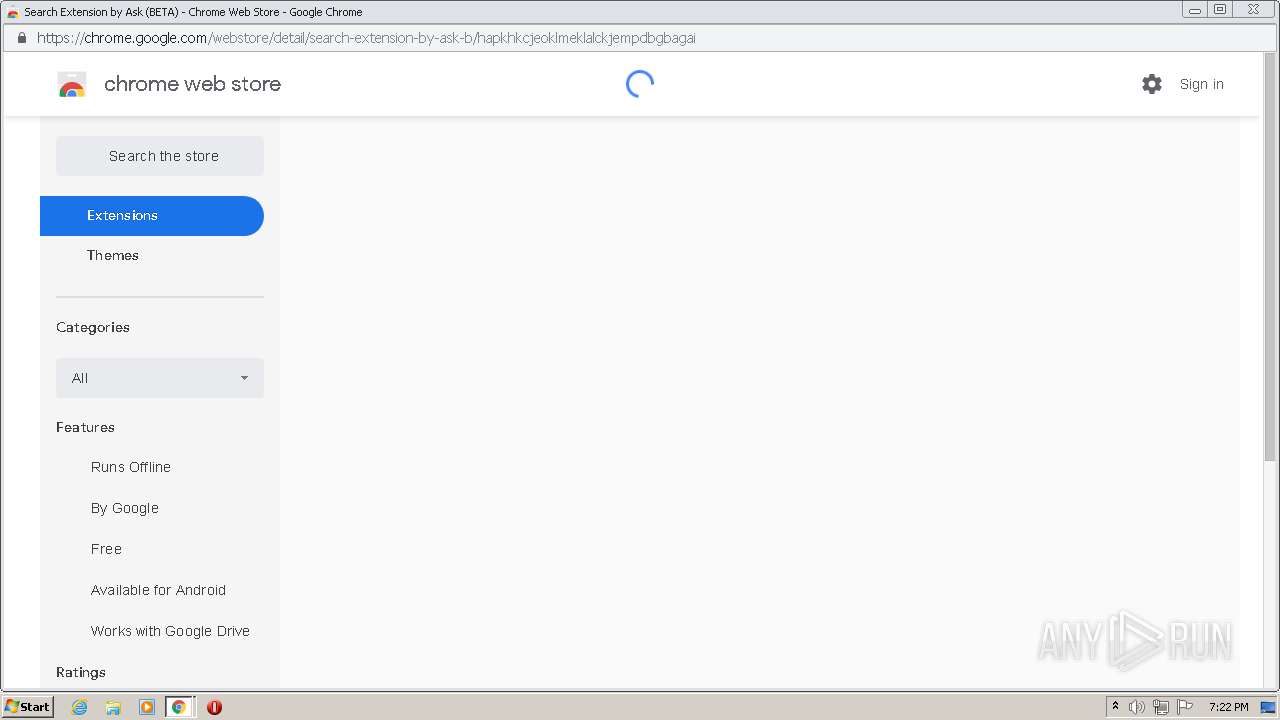
Task: Click the 7:22 PM system clock
Action: tap(1228, 707)
